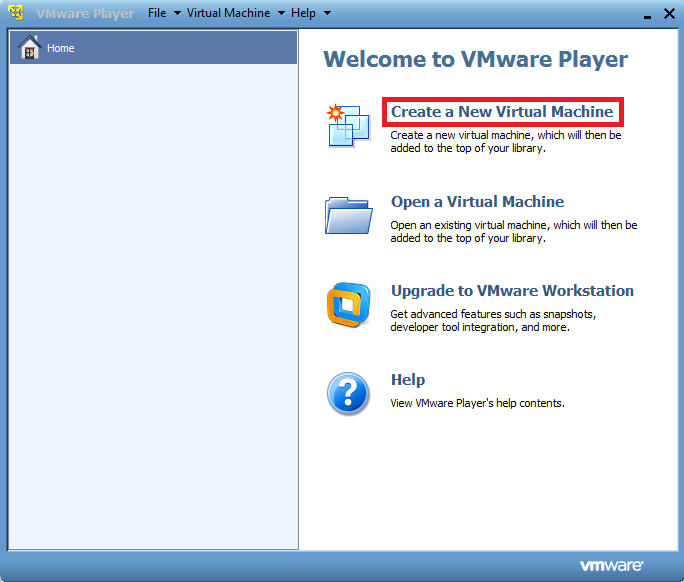This screenshot has height=582, width=684.
Task: Click the orange VMware Workstation upgrade icon
Action: [x=348, y=305]
